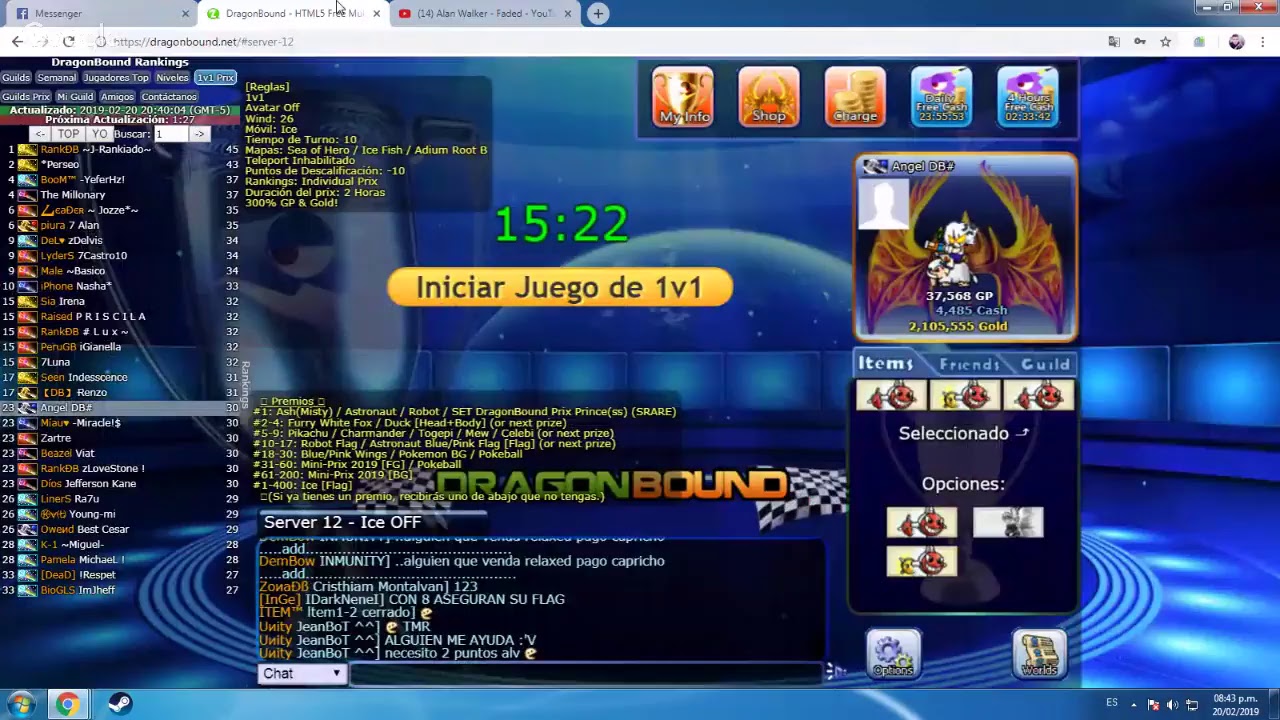The height and width of the screenshot is (720, 1280).
Task: Select the third selected item slot
Action: tap(1039, 396)
